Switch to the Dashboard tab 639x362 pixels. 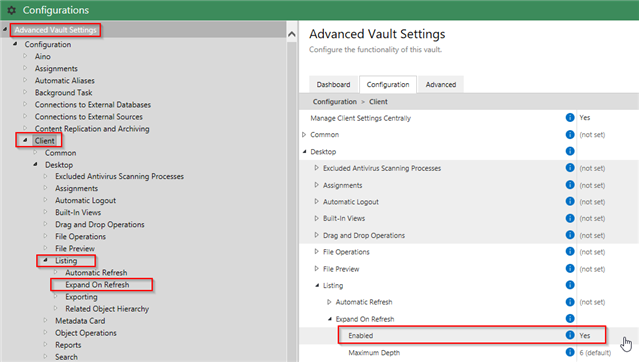click(x=333, y=84)
